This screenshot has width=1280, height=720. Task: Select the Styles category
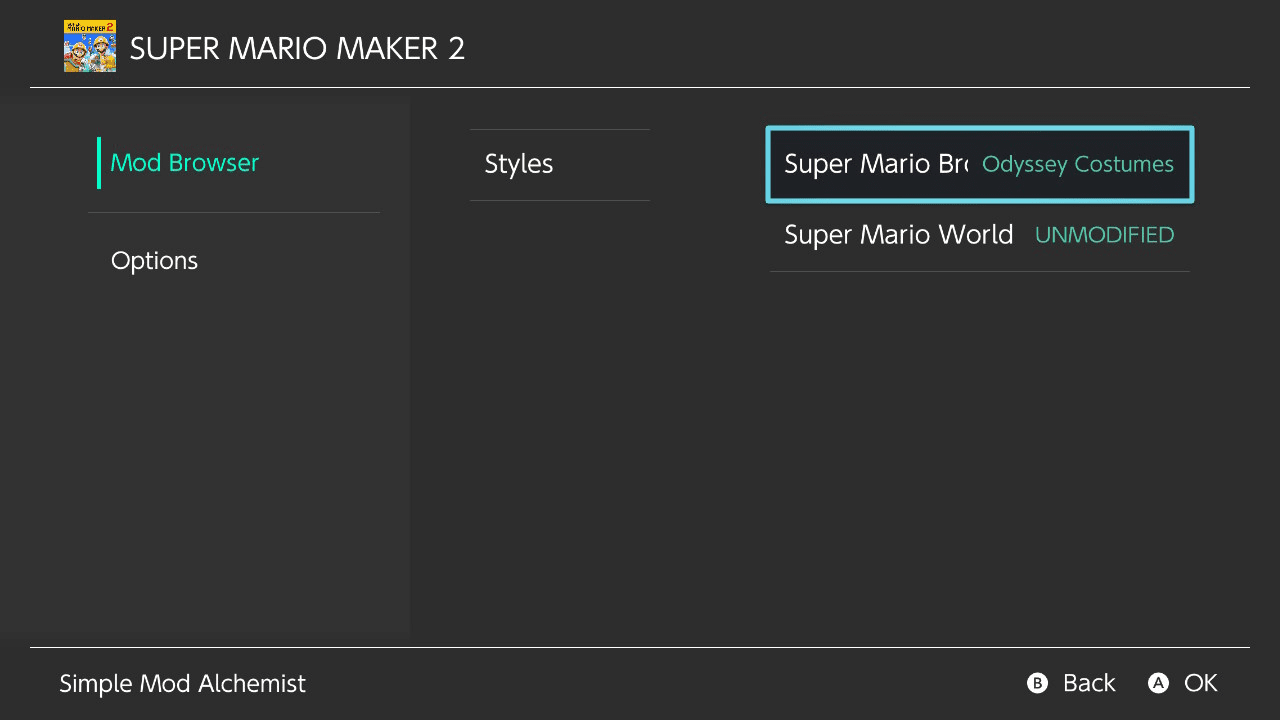(x=560, y=164)
